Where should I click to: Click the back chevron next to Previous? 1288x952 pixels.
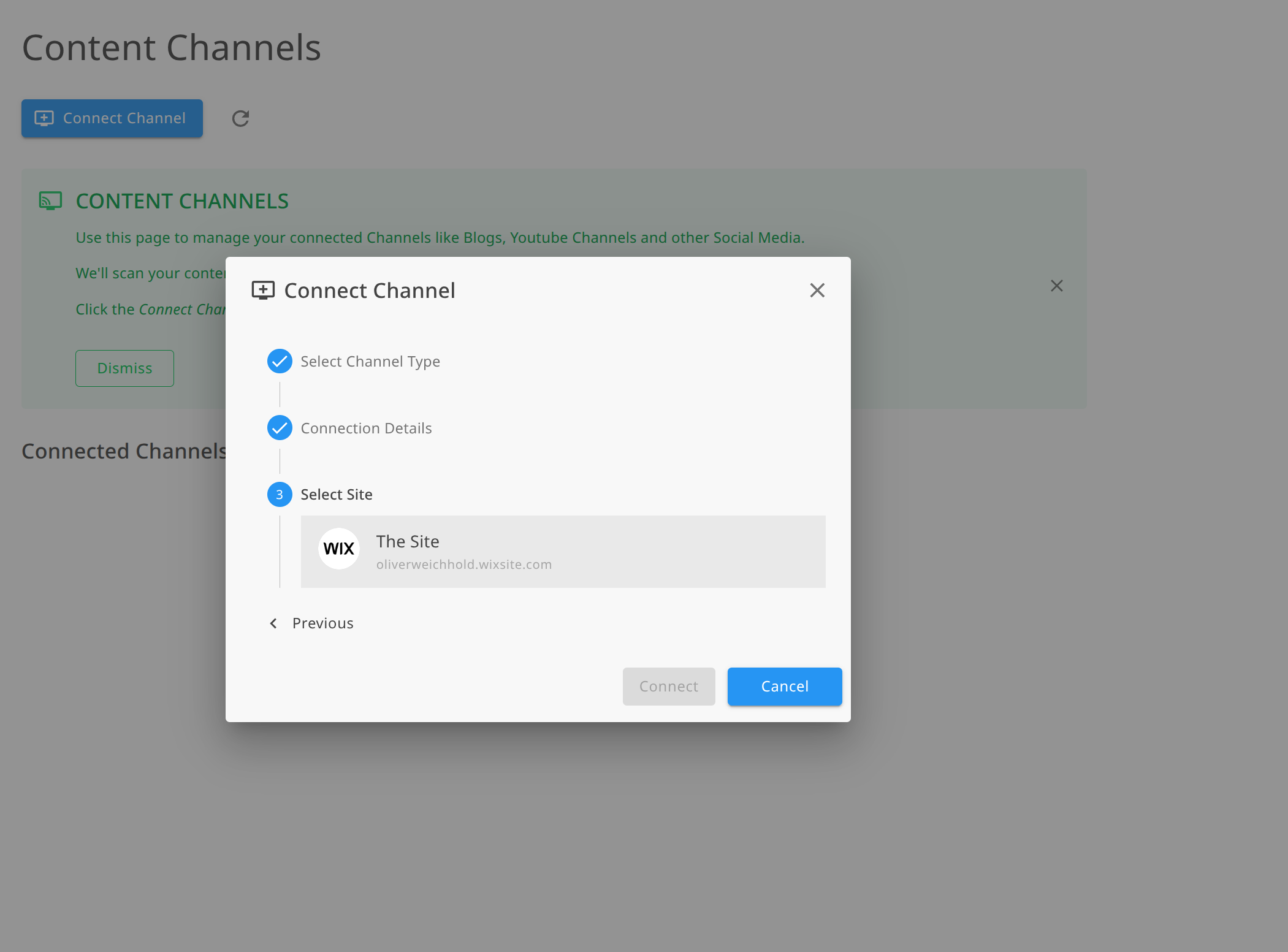click(273, 623)
